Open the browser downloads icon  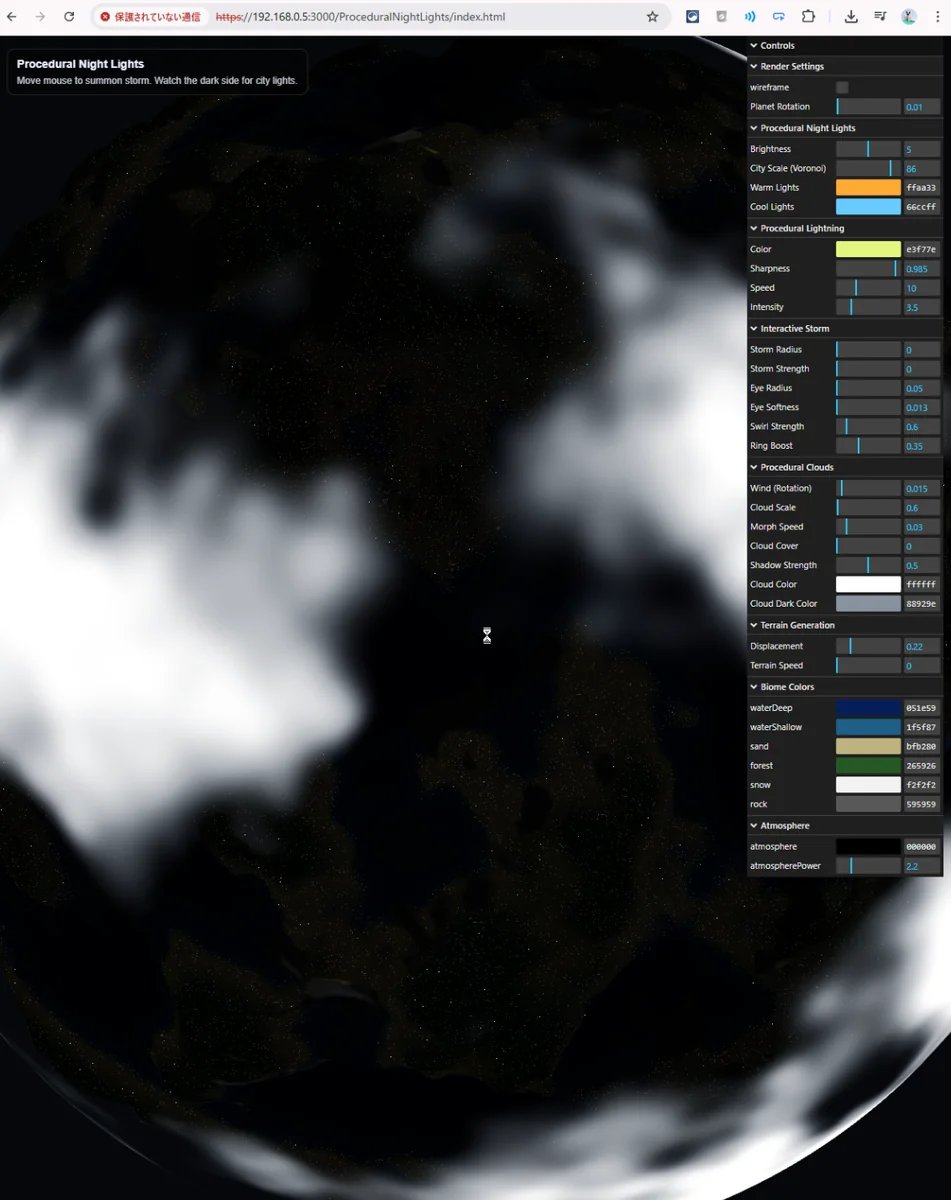[x=851, y=17]
